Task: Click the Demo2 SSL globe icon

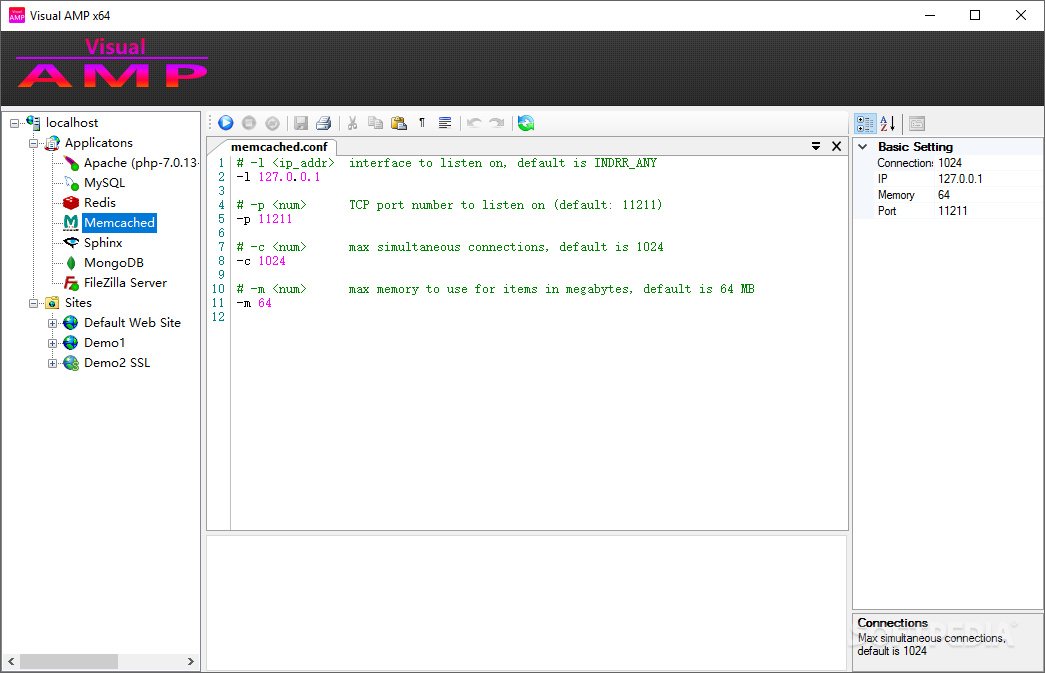Action: (71, 362)
